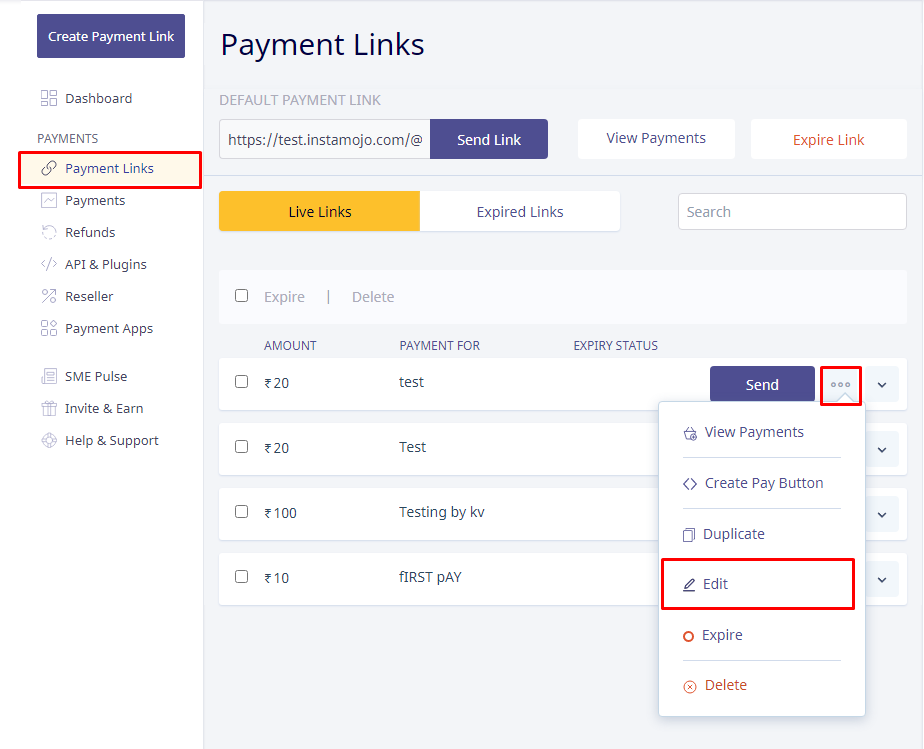924x749 pixels.
Task: Click the Refunds icon in sidebar
Action: point(48,232)
